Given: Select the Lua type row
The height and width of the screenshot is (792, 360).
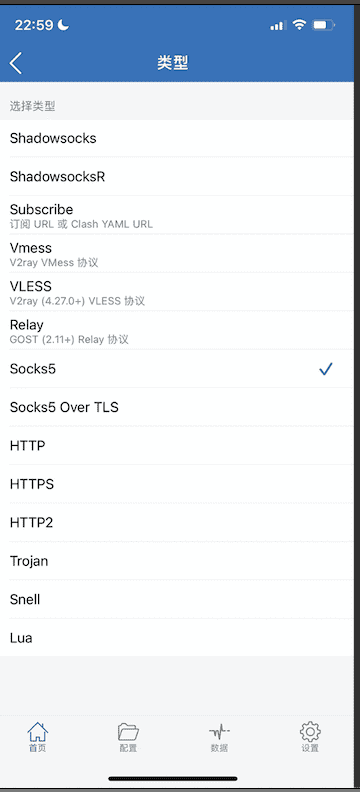Looking at the screenshot, I should pyautogui.click(x=177, y=637).
